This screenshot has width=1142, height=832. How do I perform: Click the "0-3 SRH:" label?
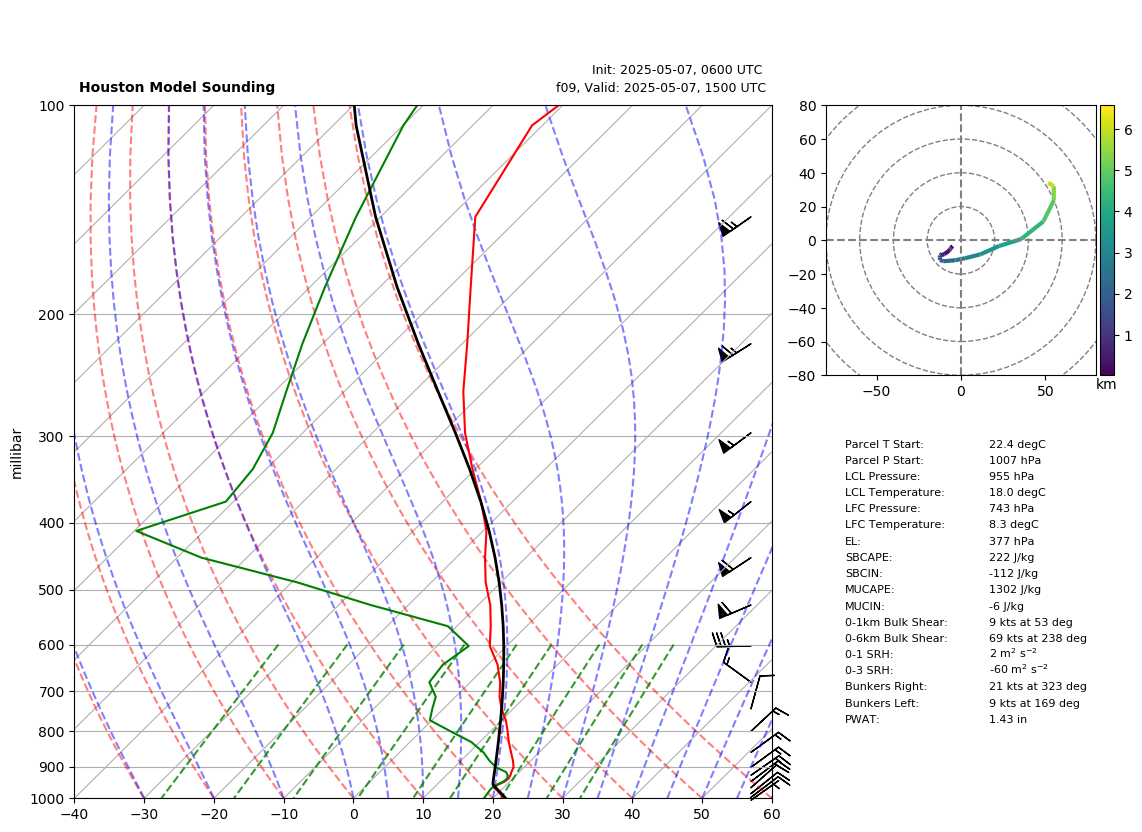(x=868, y=670)
